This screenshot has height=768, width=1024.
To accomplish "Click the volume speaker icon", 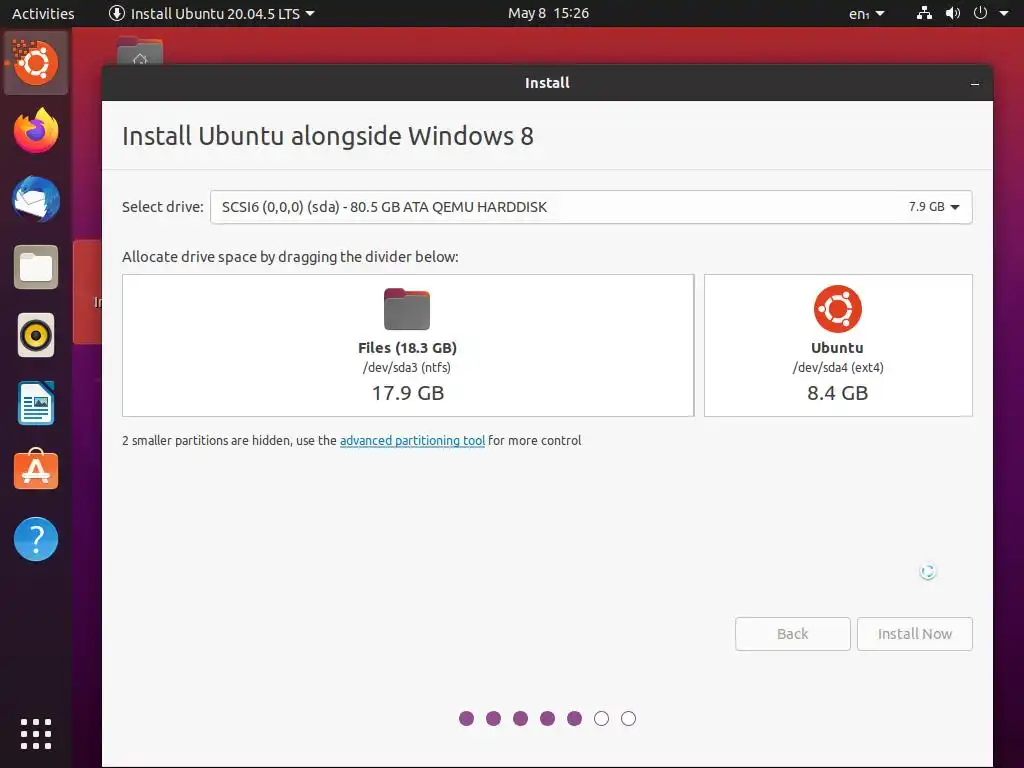I will [953, 13].
